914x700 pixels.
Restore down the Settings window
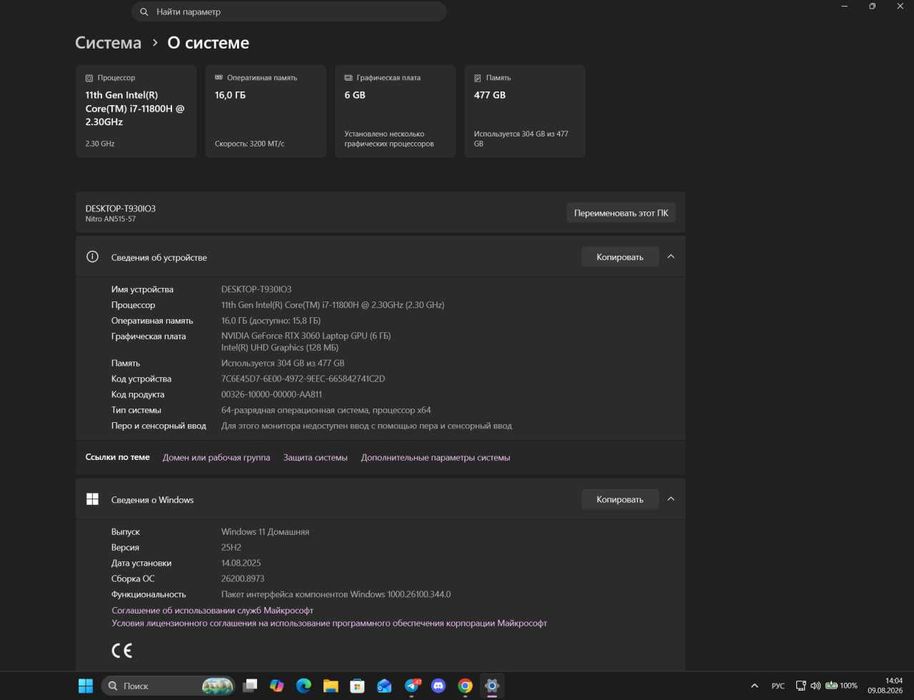[x=872, y=6]
